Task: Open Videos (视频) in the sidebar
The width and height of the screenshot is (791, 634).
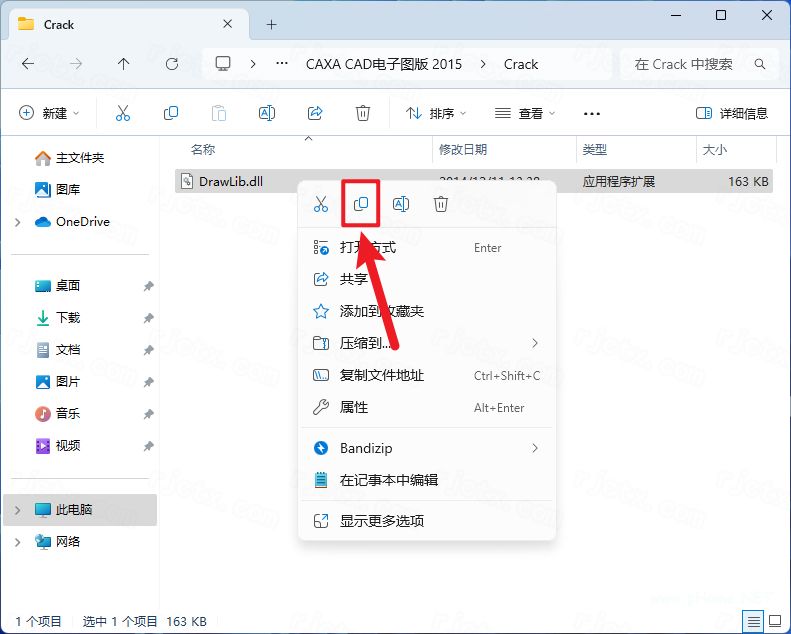Action: 58,445
